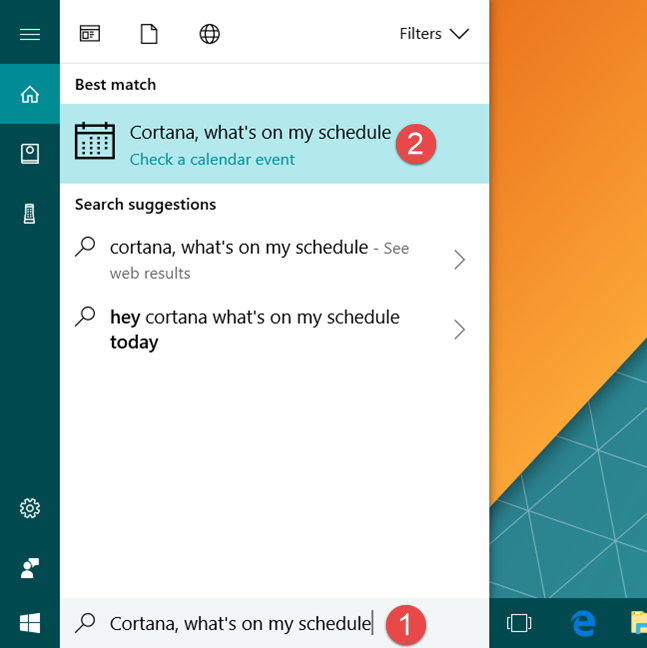Screen dimensions: 647x648
Task: Click the 'Best match' heading
Action: coord(116,85)
